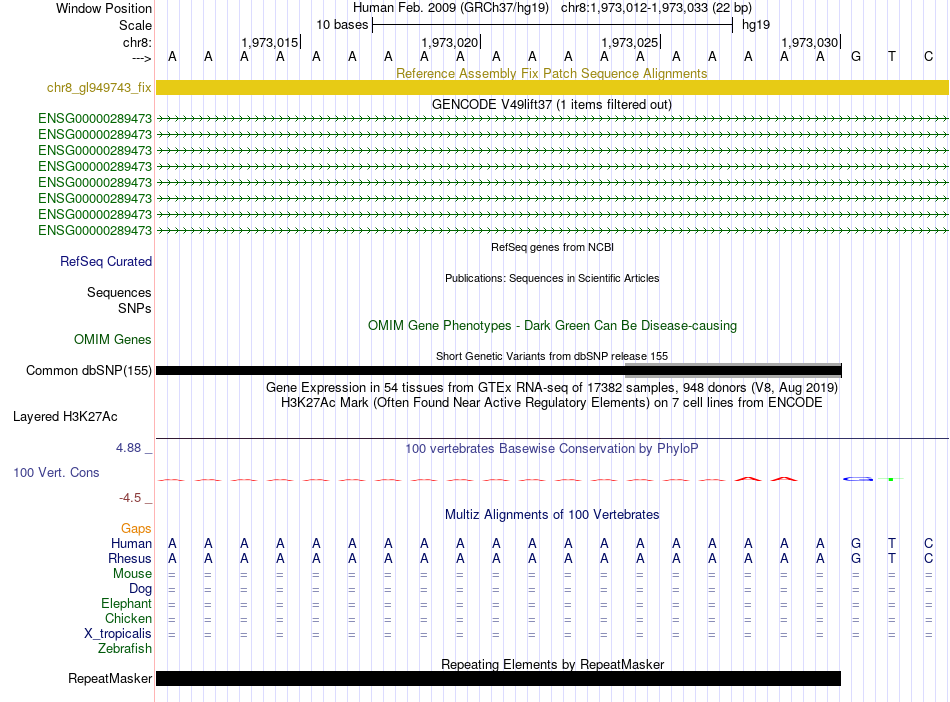Click the 'RefSeq genes from NCBI' title

(x=552, y=247)
